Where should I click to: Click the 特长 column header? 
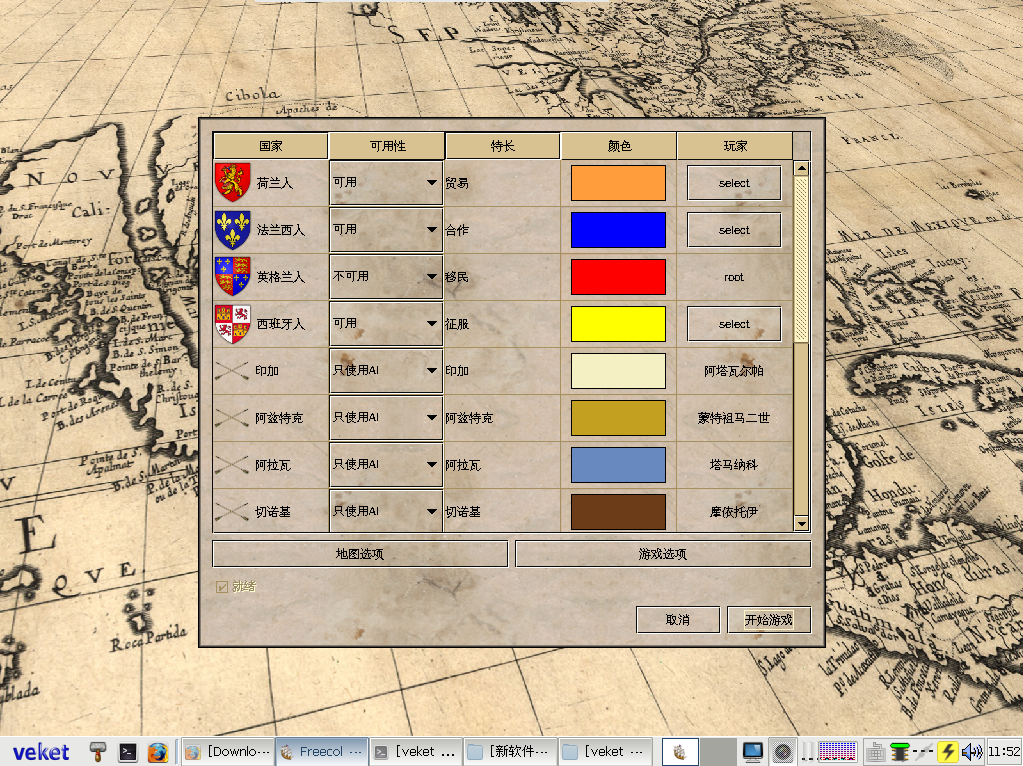coord(502,146)
